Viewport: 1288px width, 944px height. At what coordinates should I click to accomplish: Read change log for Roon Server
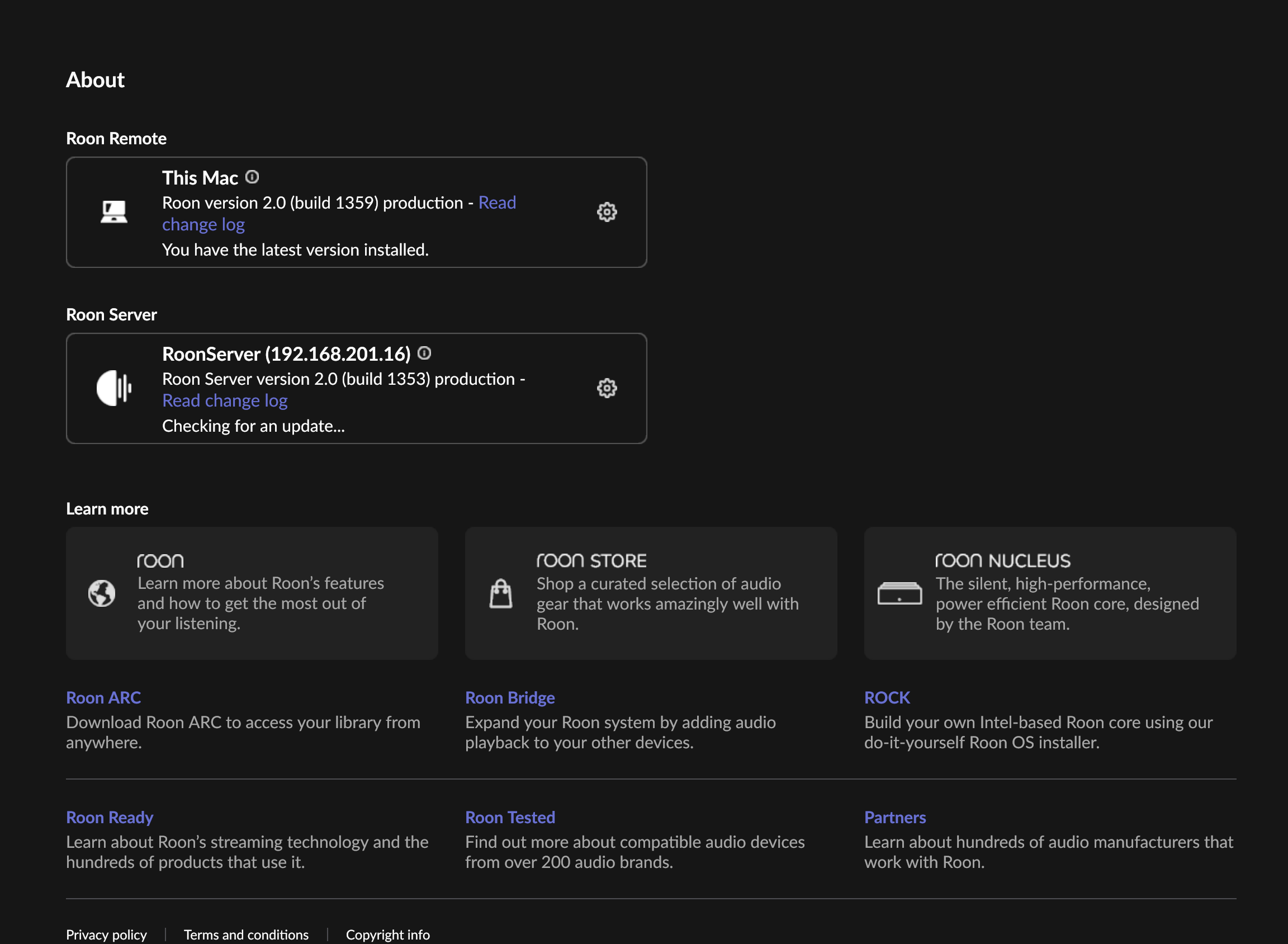click(225, 400)
